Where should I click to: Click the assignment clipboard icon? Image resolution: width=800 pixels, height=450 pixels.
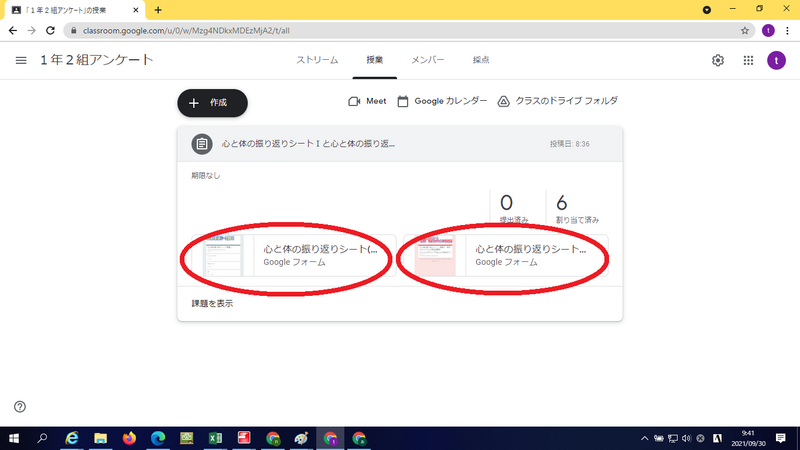(x=202, y=144)
